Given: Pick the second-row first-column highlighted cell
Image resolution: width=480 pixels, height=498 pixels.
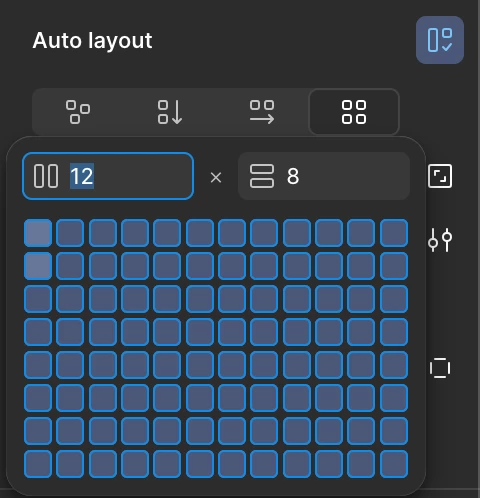Looking at the screenshot, I should click(38, 266).
